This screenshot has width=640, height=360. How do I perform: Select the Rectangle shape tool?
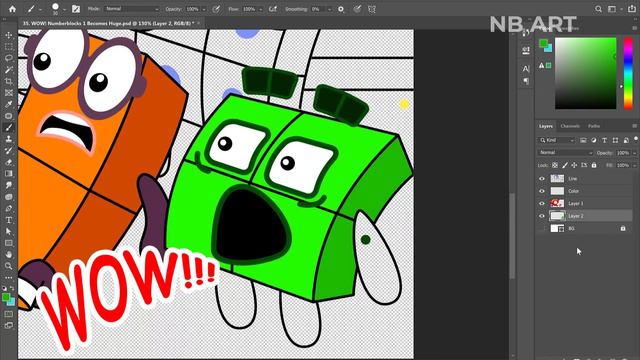(9, 243)
